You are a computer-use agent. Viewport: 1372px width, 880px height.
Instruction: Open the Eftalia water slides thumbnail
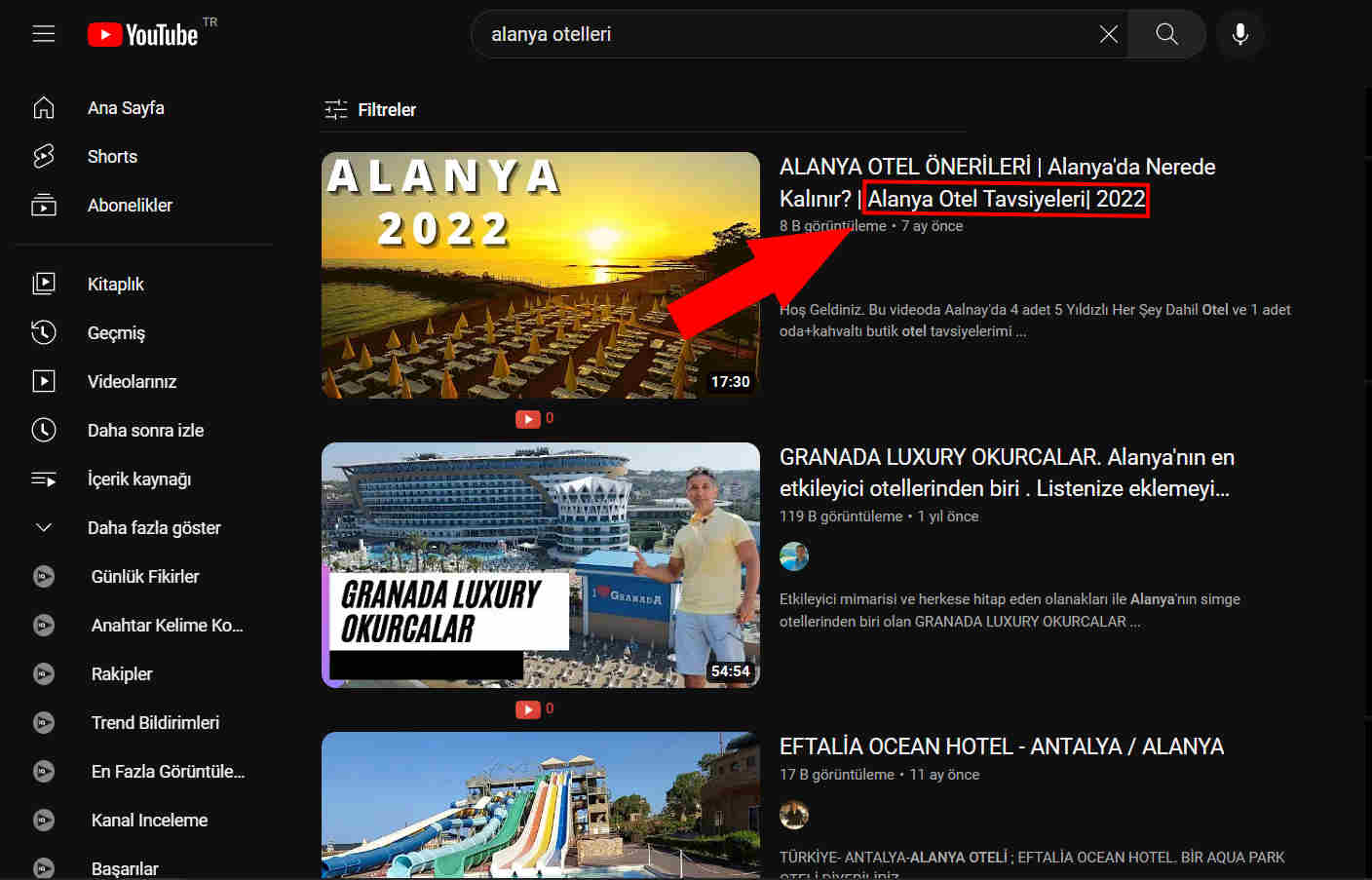tap(541, 806)
